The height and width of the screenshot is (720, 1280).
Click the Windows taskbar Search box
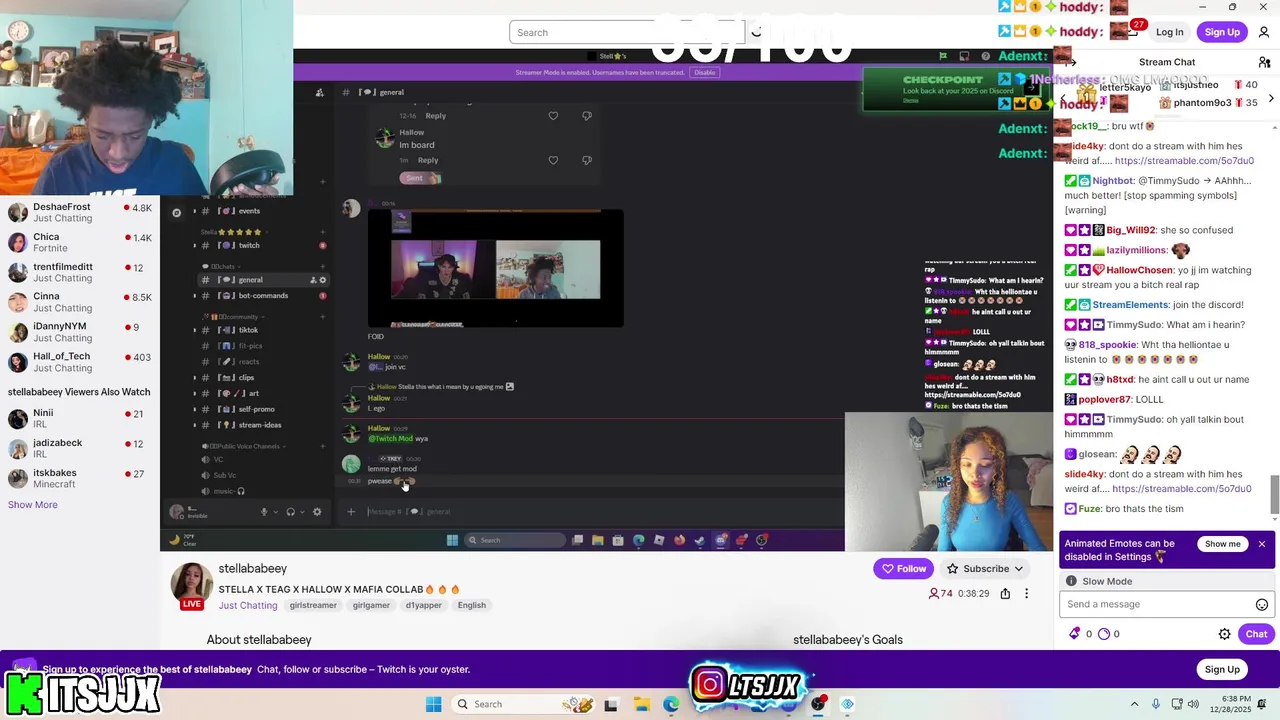(x=523, y=704)
